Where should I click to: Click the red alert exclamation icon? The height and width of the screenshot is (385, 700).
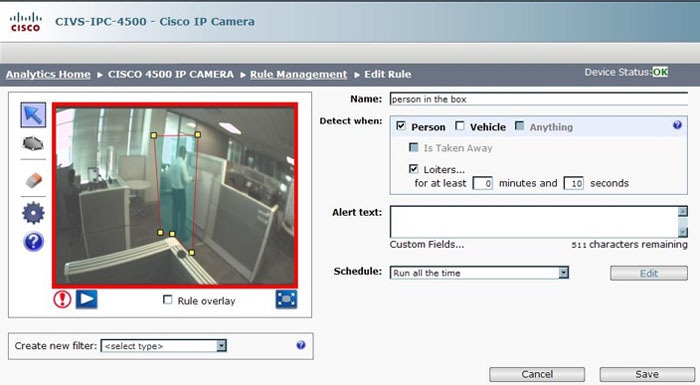click(62, 299)
